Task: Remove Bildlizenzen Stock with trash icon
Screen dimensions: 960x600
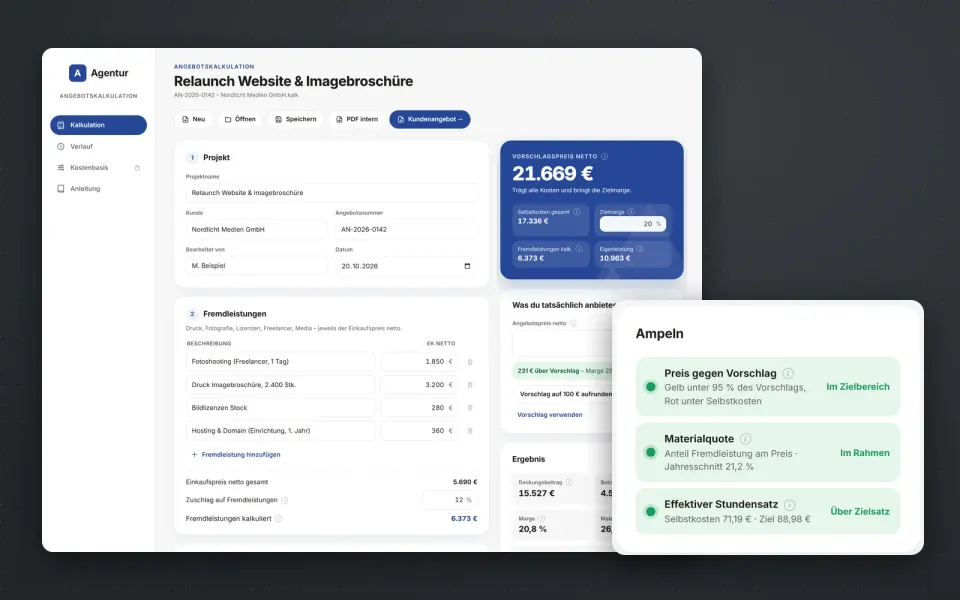Action: 470,408
